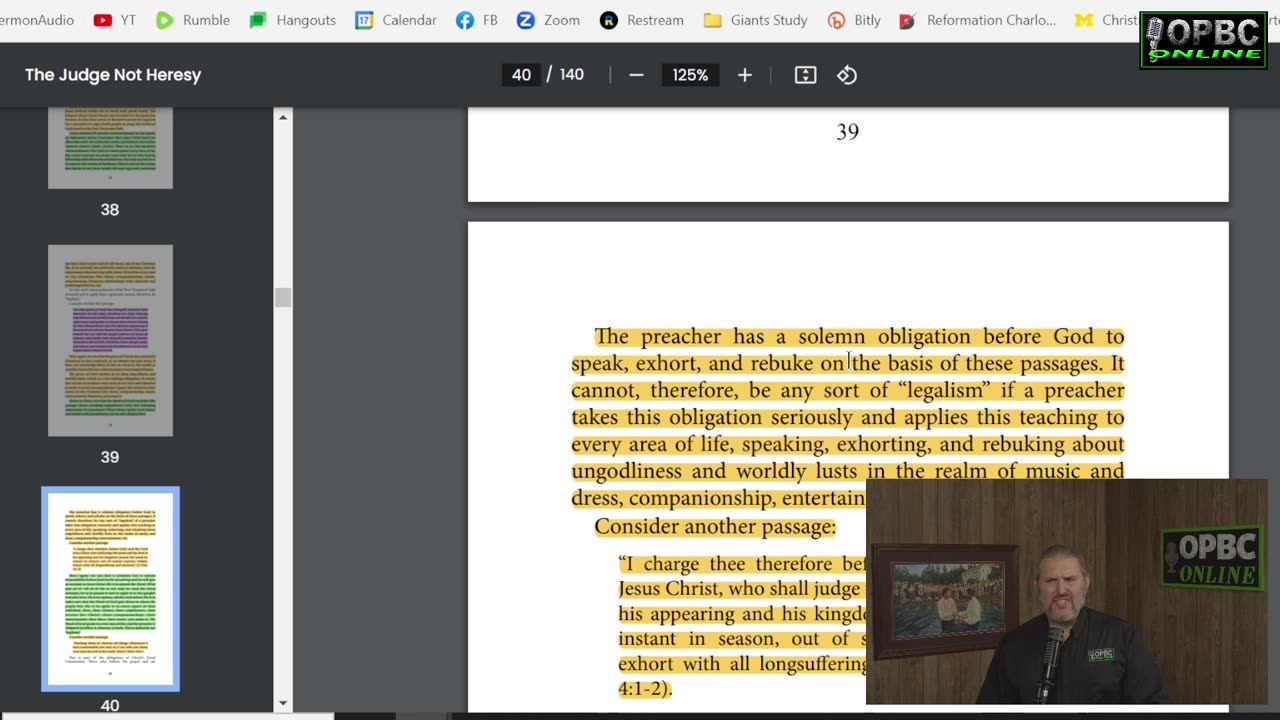
Task: Open the FB bookmark
Action: pos(476,20)
